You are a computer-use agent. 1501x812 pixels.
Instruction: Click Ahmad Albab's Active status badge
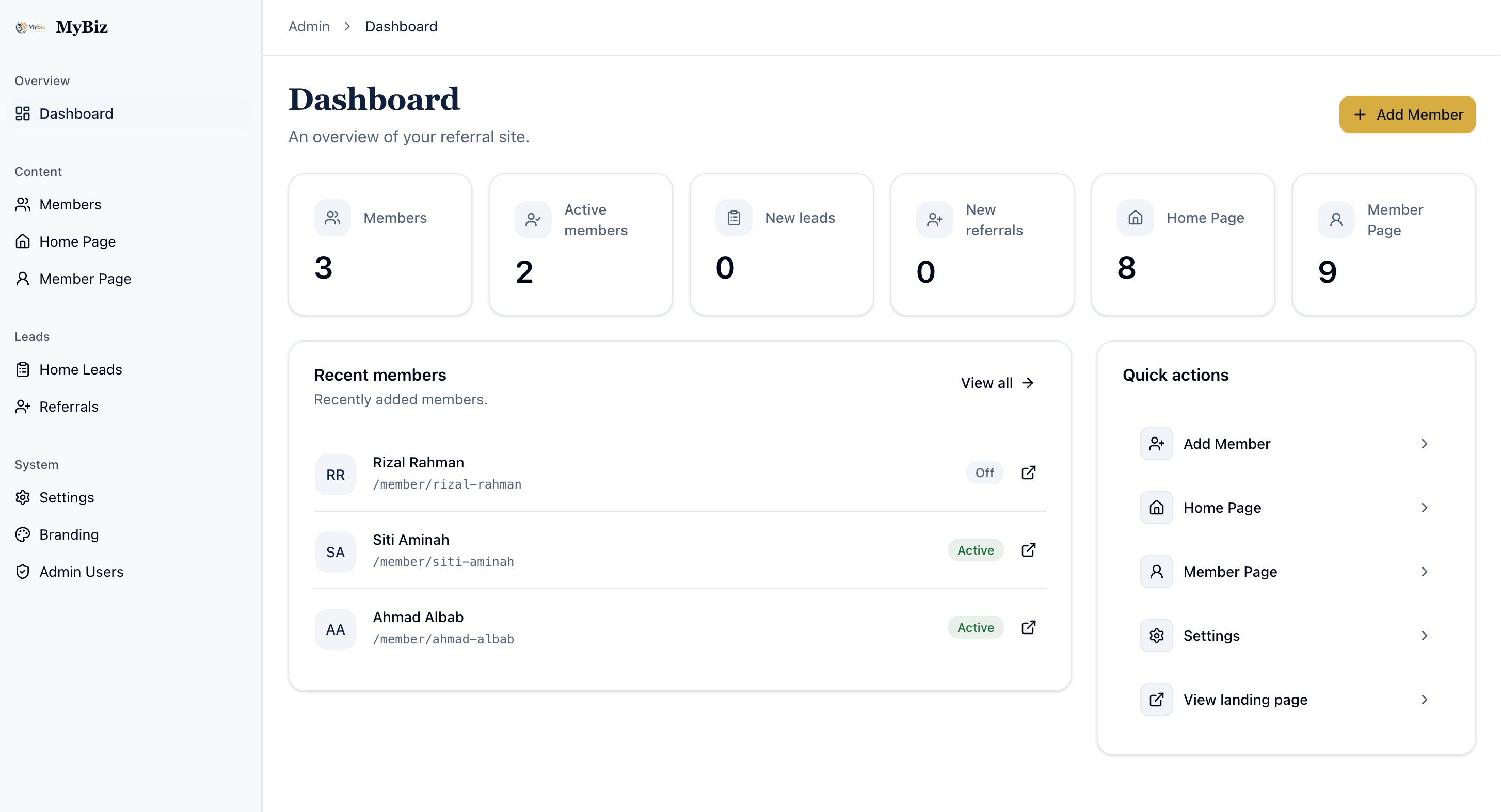pyautogui.click(x=976, y=628)
